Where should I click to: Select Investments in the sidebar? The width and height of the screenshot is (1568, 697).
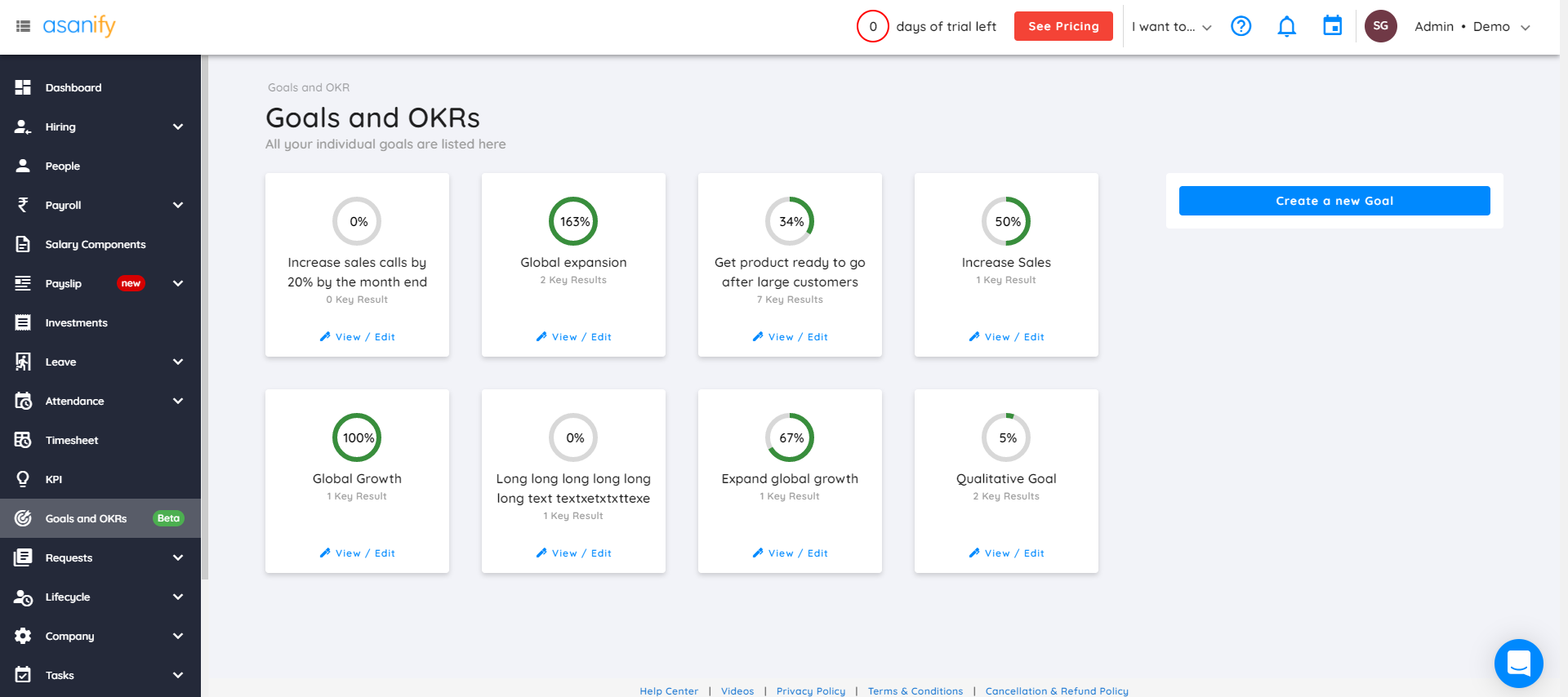point(76,322)
